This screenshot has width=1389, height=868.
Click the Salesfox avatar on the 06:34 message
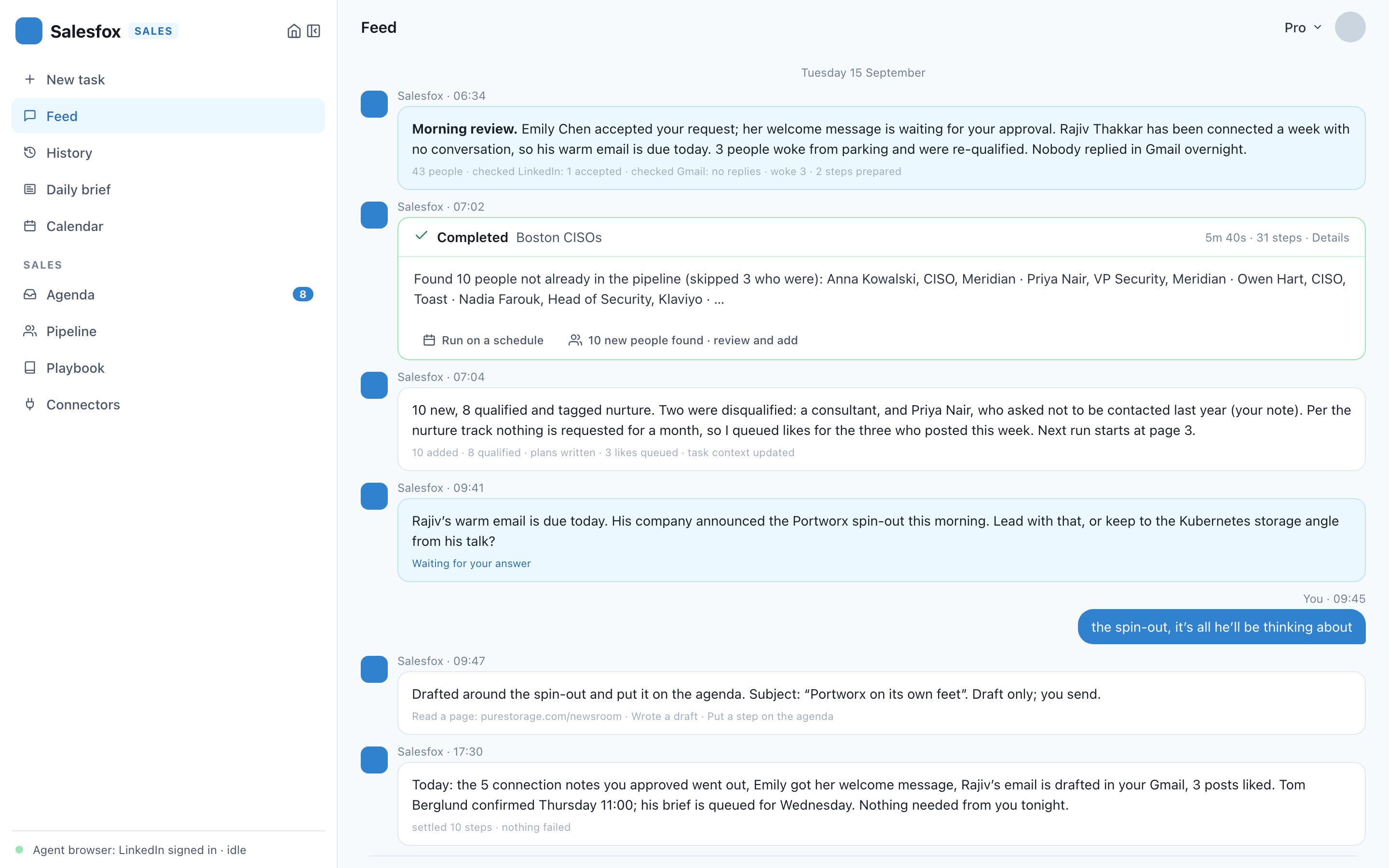pos(374,105)
